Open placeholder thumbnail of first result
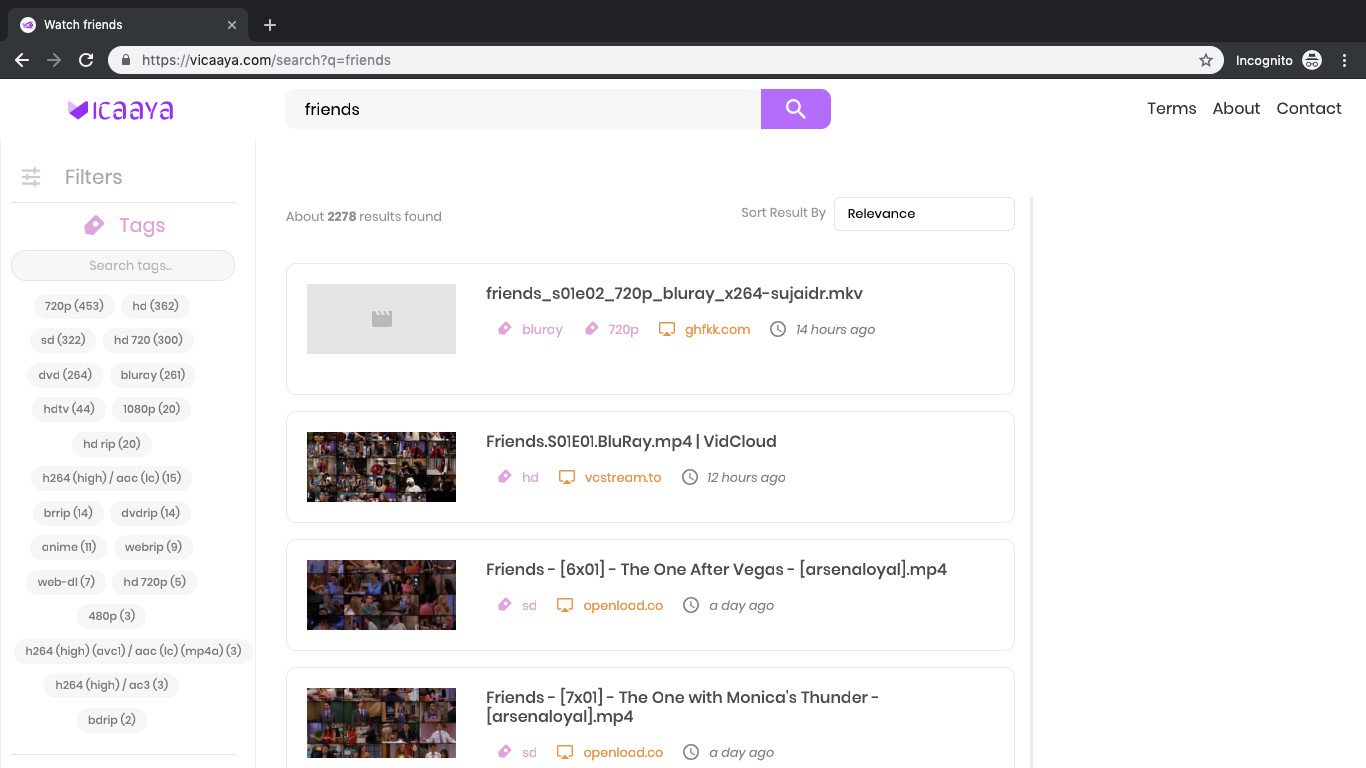Image resolution: width=1366 pixels, height=768 pixels. tap(381, 319)
